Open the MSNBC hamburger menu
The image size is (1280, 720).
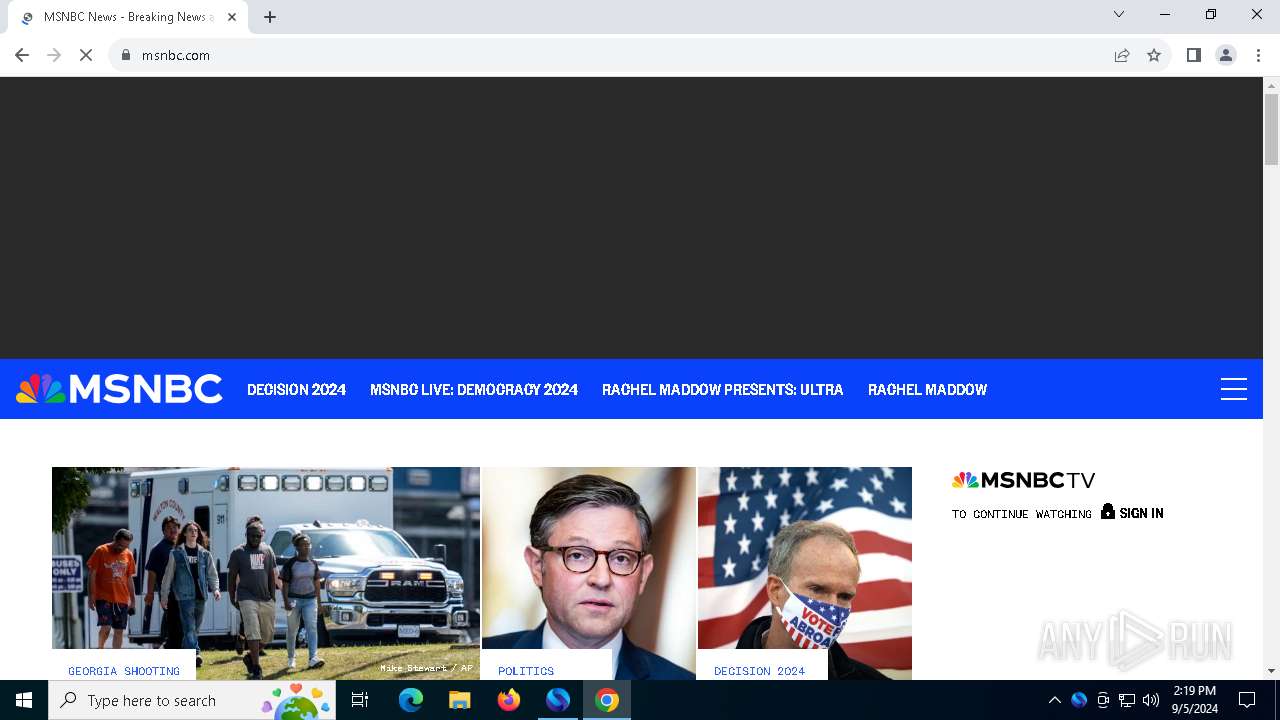coord(1234,389)
